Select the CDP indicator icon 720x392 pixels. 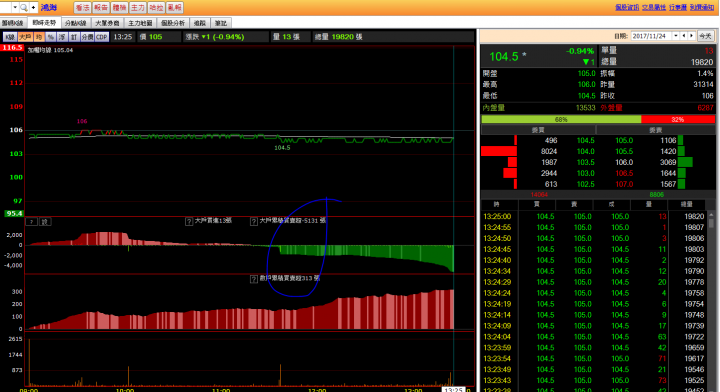click(101, 37)
